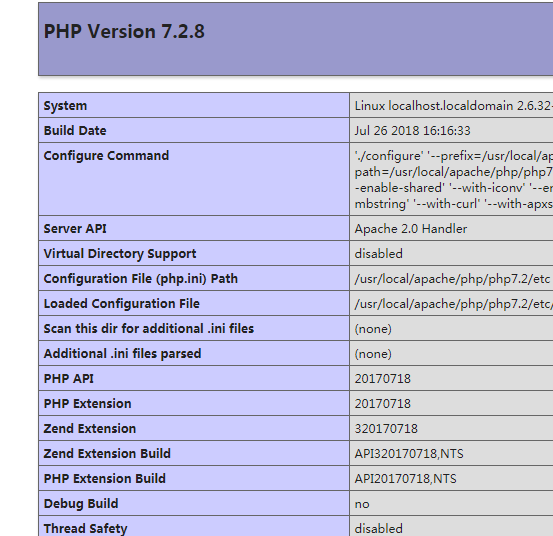Screen dimensions: 553x536
Task: Click the './configure' command value cell
Action: pyautogui.click(x=451, y=179)
